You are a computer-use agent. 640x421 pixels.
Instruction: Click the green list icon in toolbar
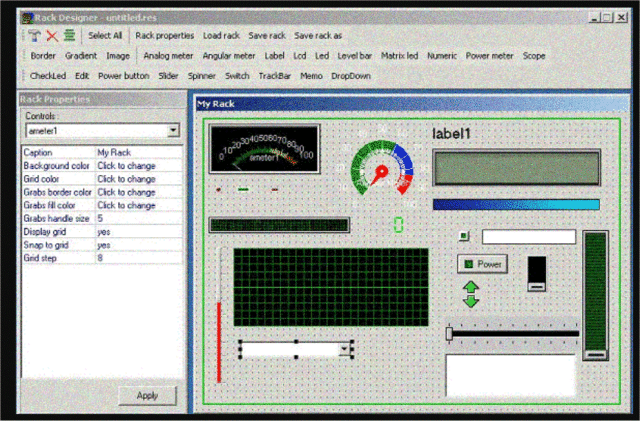68,35
